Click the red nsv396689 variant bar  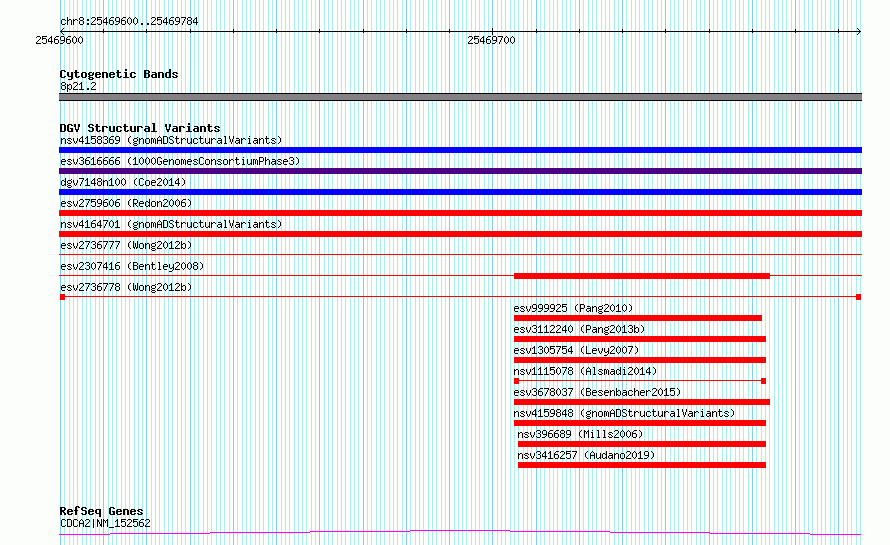coord(642,444)
